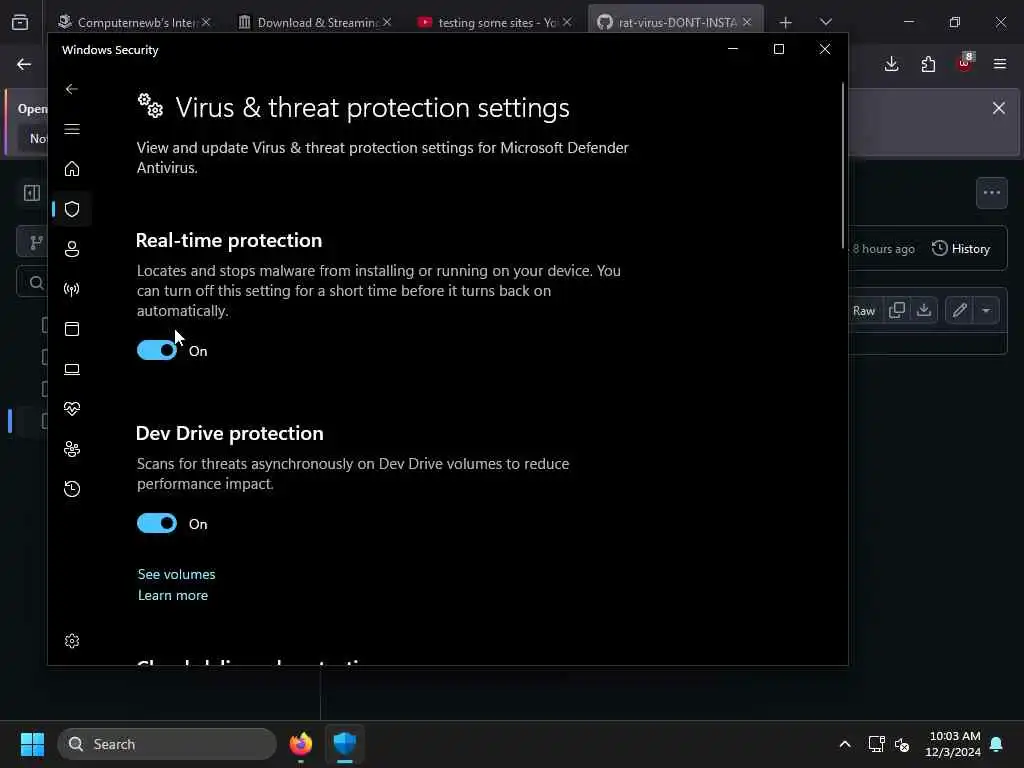1024x768 pixels.
Task: View the Raw file on GitHub
Action: click(x=863, y=310)
